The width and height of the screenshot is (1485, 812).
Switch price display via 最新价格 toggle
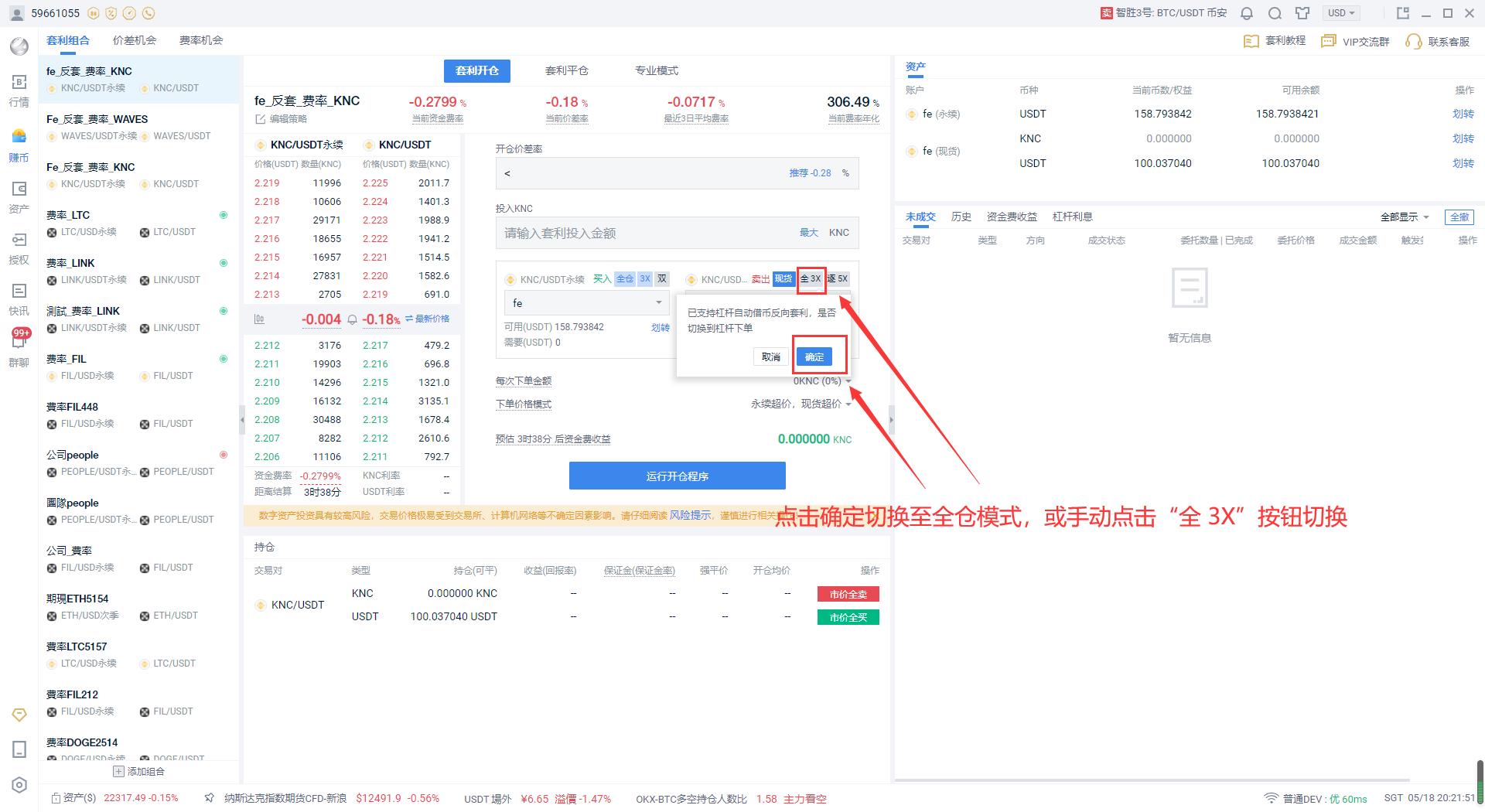coord(427,319)
